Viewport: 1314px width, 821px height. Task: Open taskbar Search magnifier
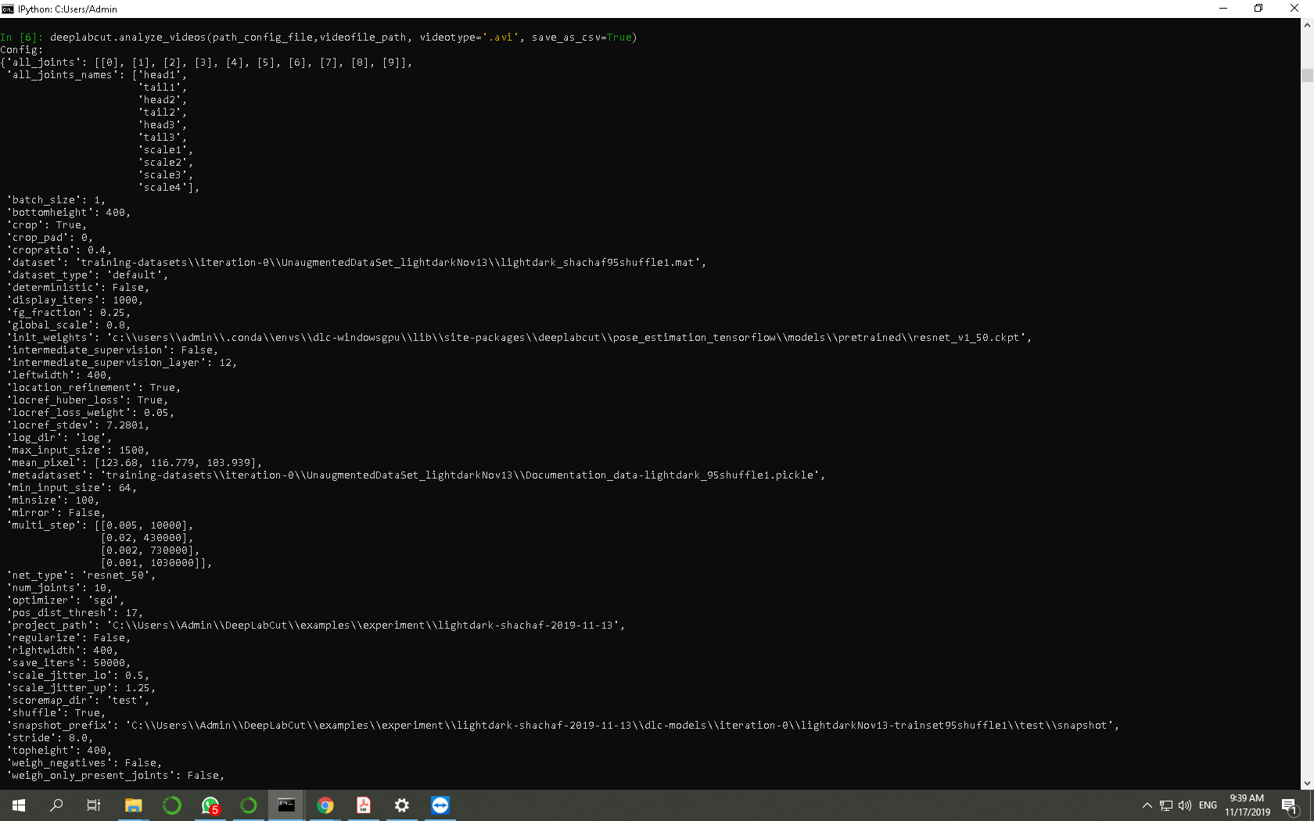[56, 805]
